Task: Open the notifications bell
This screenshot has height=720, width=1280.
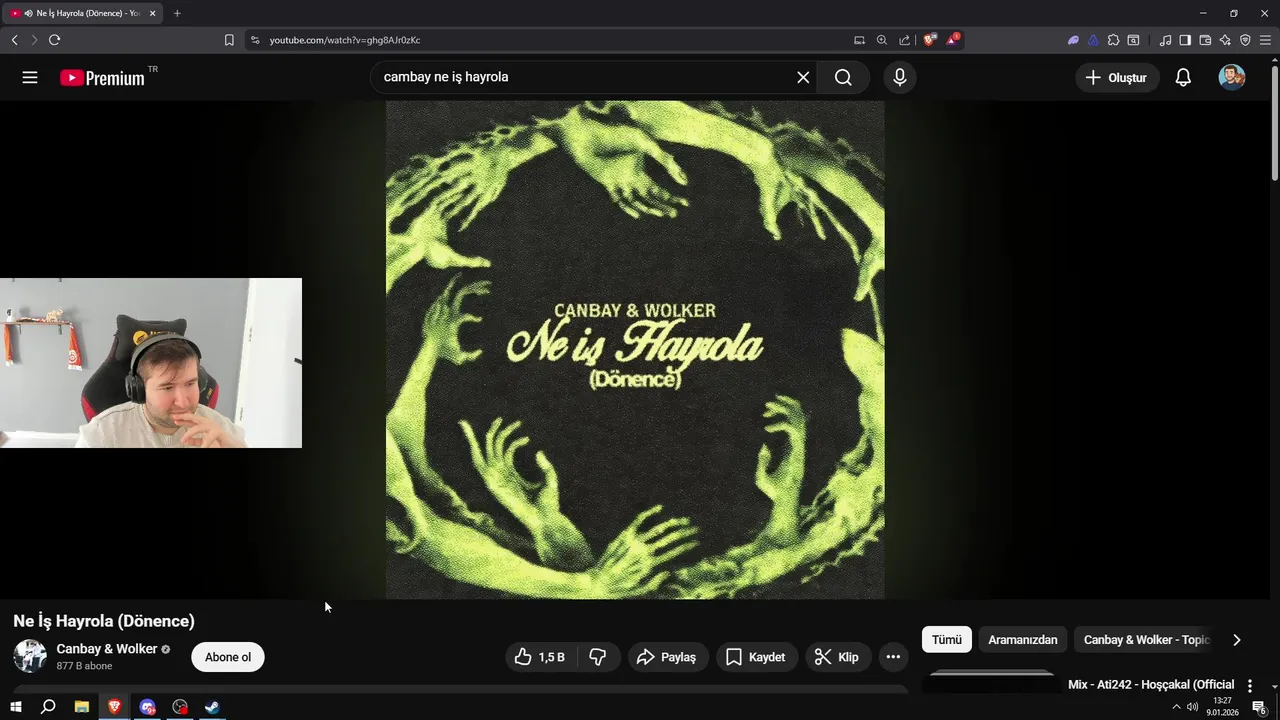Action: pyautogui.click(x=1183, y=77)
